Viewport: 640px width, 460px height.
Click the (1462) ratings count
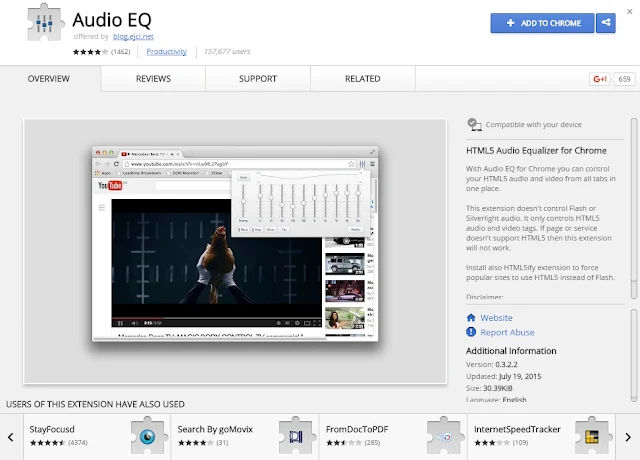(x=120, y=51)
